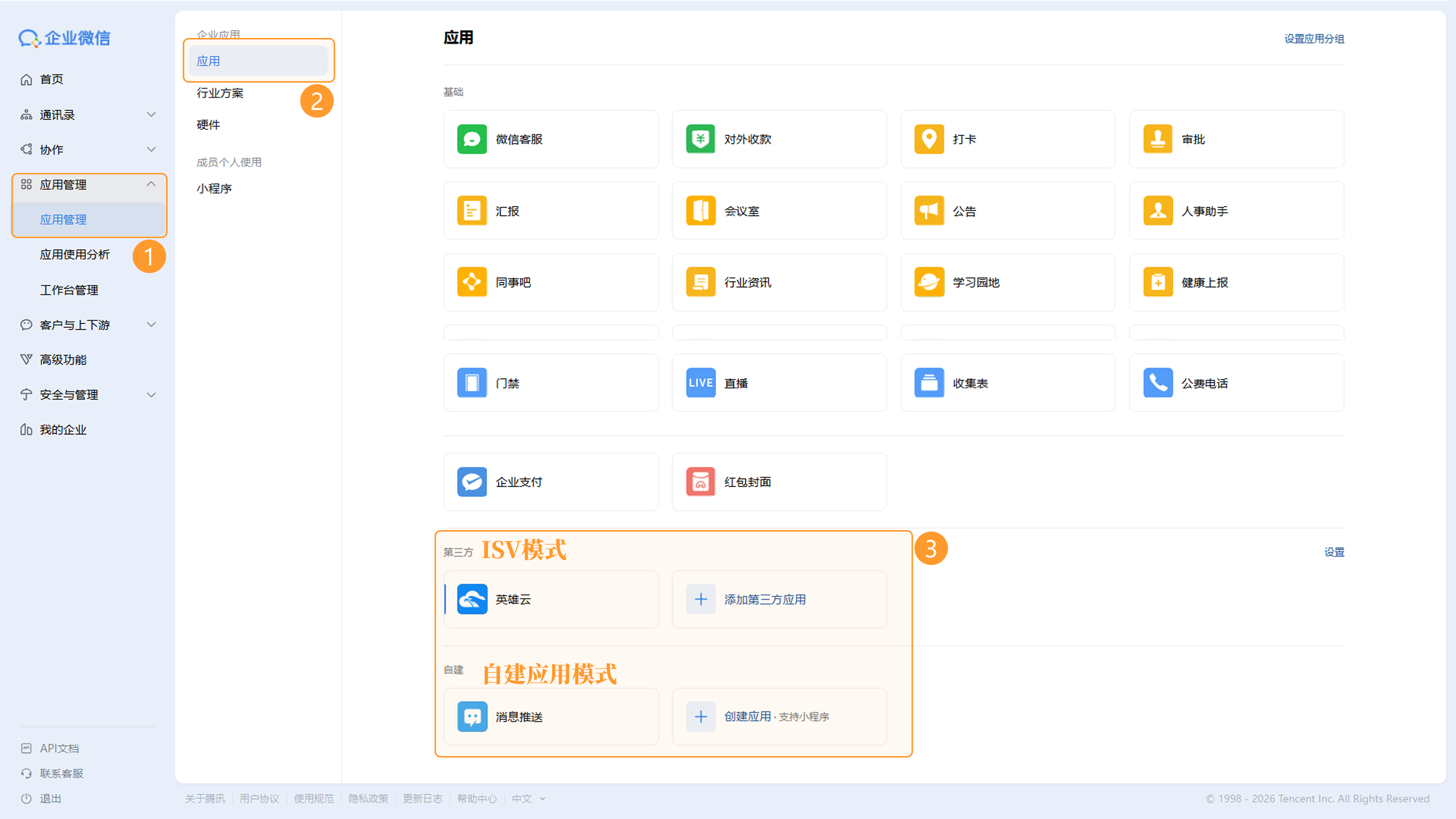Open the 英雄云 third-party app icon
This screenshot has height=819, width=1456.
pyautogui.click(x=472, y=599)
